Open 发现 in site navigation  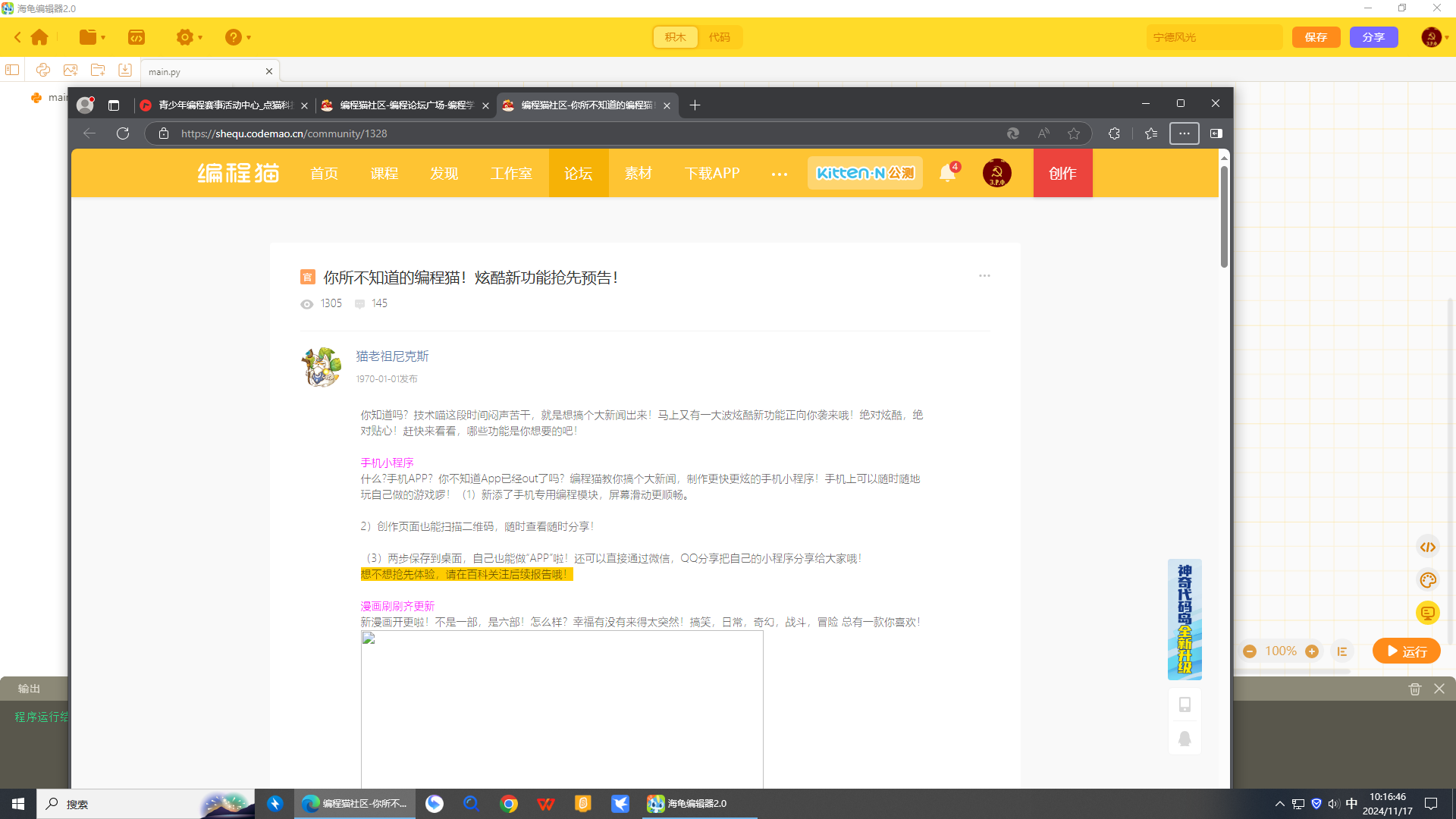coord(444,173)
